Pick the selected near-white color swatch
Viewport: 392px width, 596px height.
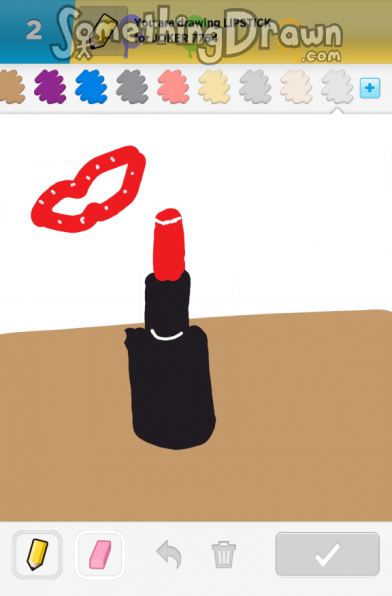point(337,87)
